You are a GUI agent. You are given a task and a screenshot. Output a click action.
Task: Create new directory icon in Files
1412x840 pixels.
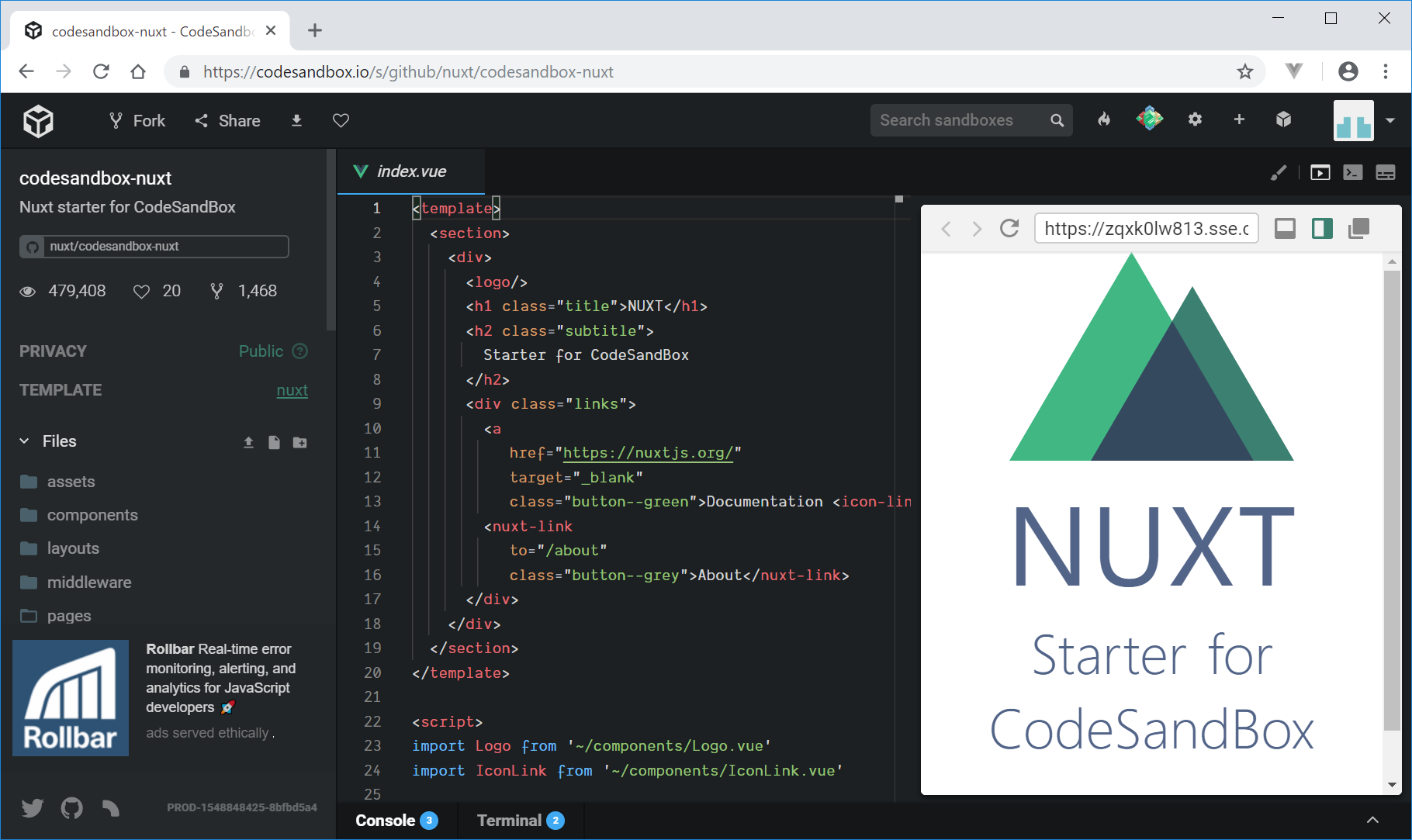[300, 442]
